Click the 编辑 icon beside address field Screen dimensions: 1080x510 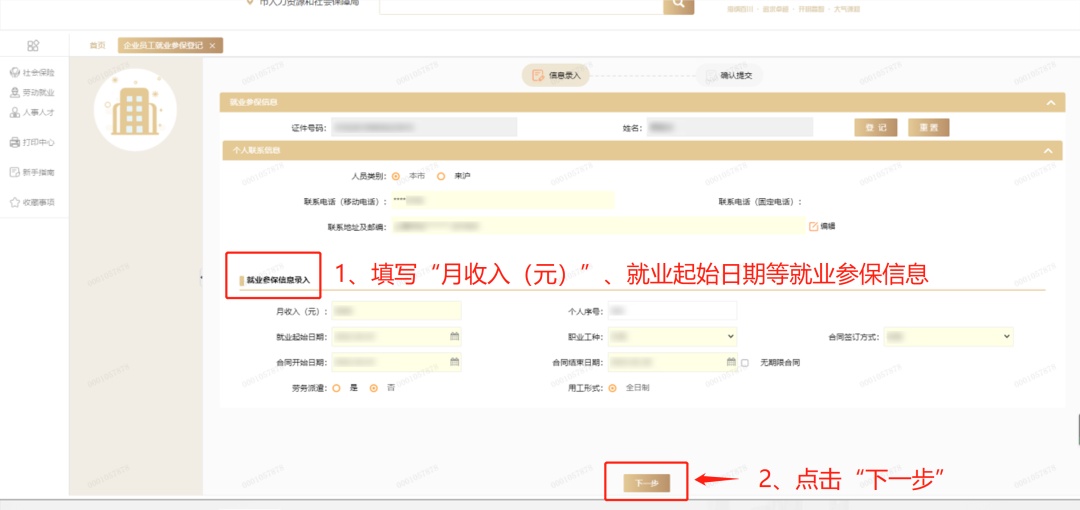[813, 227]
